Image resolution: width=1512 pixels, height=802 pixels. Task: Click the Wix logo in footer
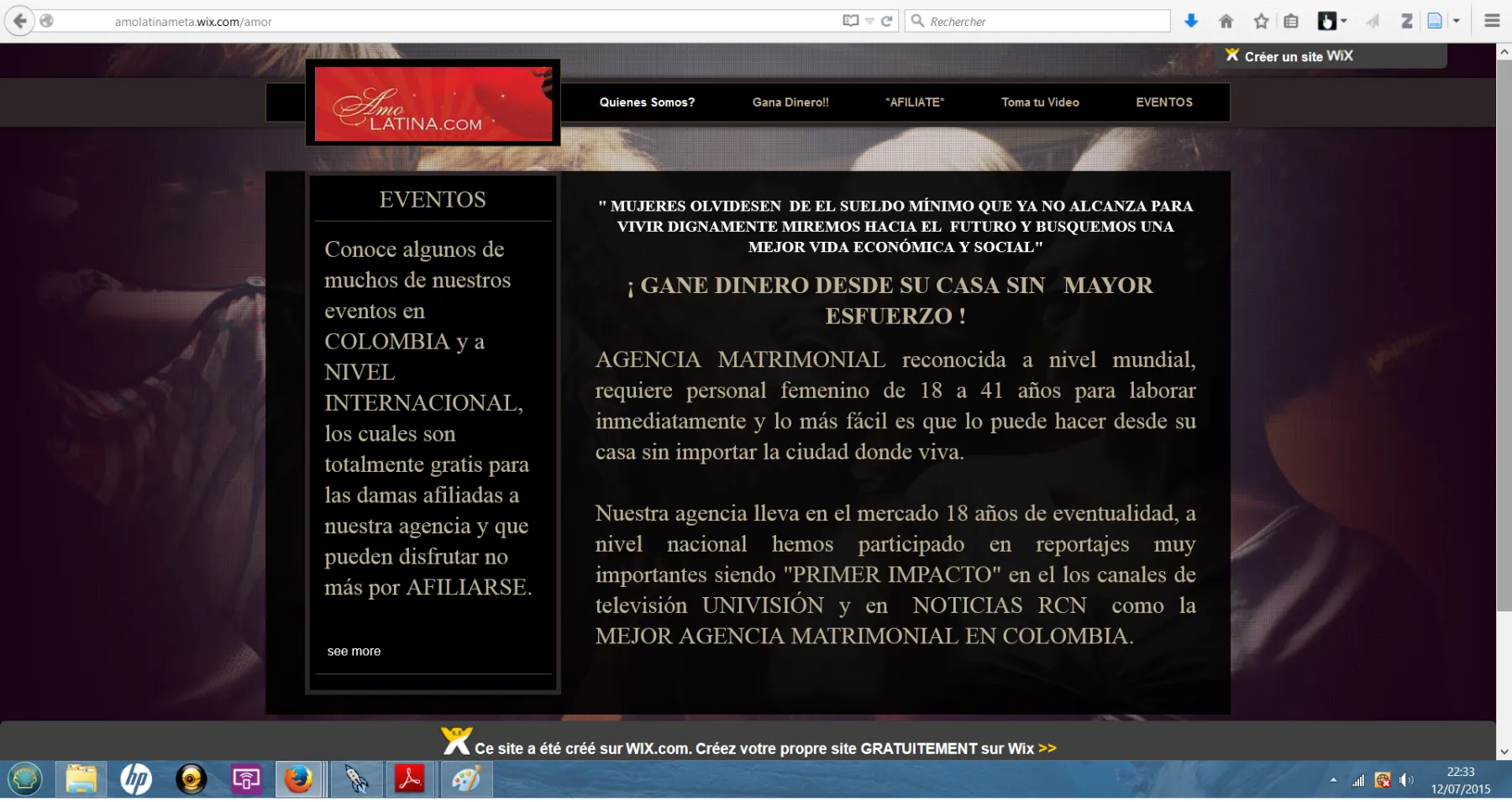click(456, 741)
